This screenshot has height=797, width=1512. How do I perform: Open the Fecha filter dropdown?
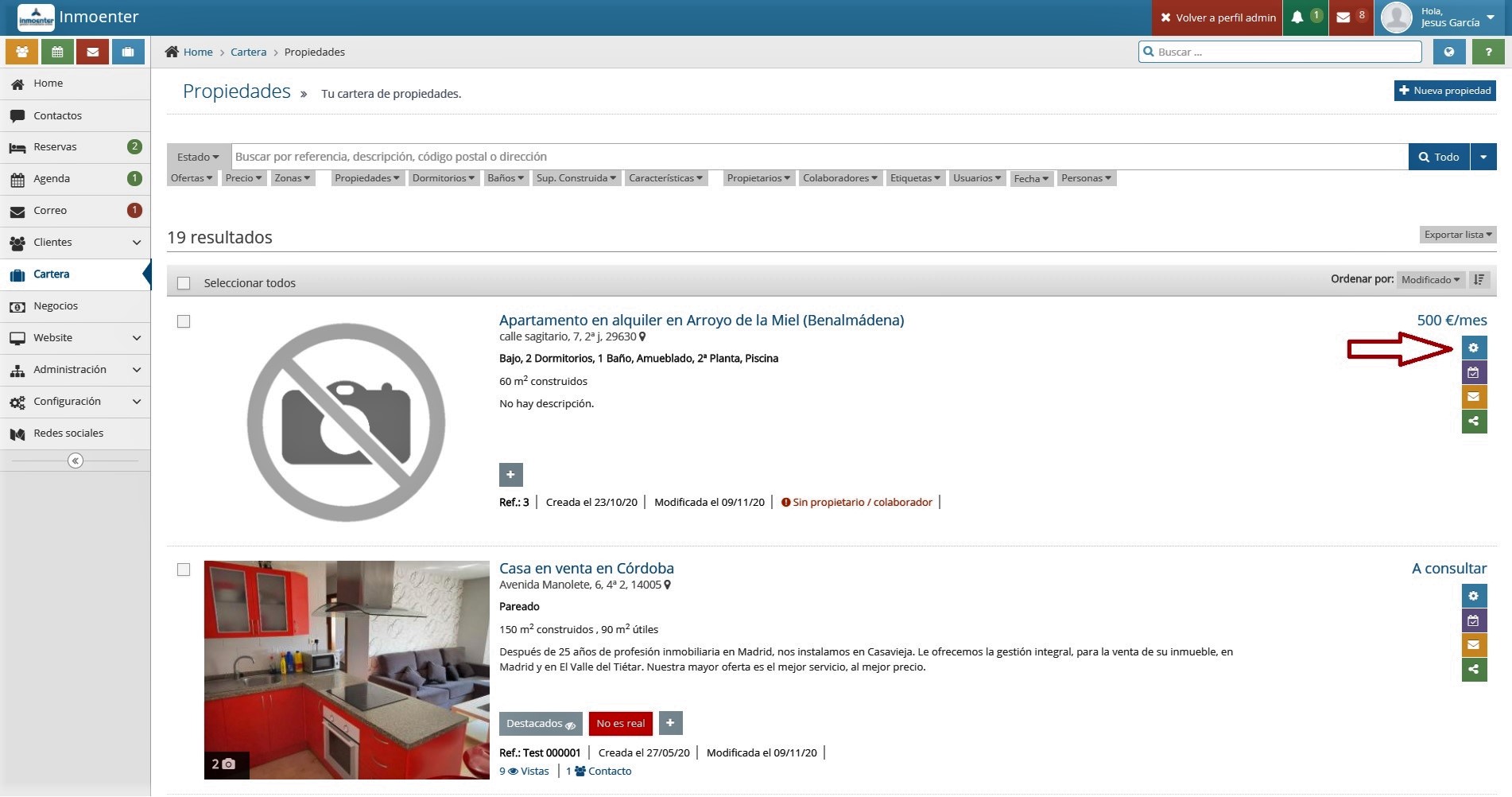(x=1031, y=179)
